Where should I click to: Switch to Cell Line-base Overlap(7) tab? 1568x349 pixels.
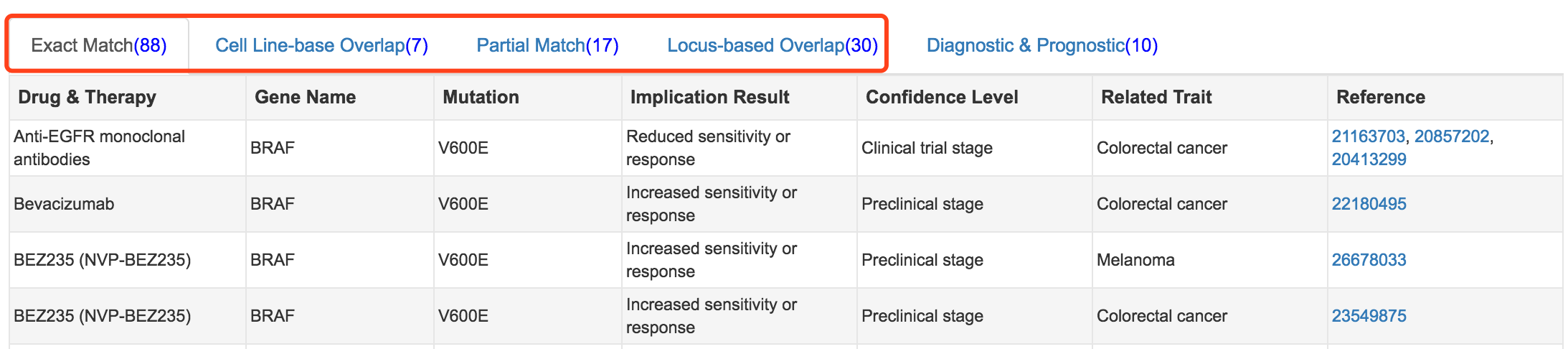point(321,45)
